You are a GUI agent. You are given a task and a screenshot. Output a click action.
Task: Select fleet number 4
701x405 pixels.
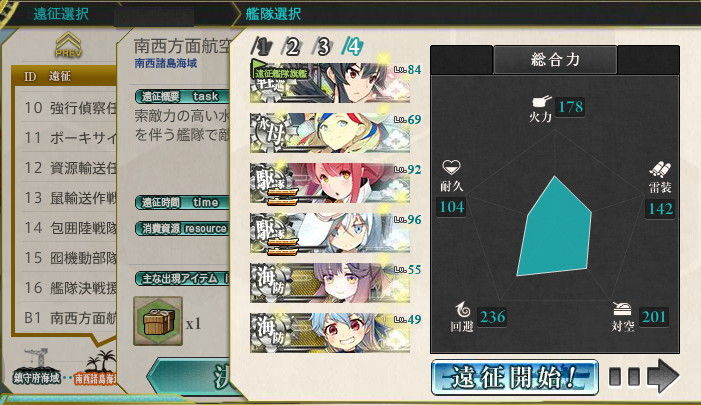point(352,46)
